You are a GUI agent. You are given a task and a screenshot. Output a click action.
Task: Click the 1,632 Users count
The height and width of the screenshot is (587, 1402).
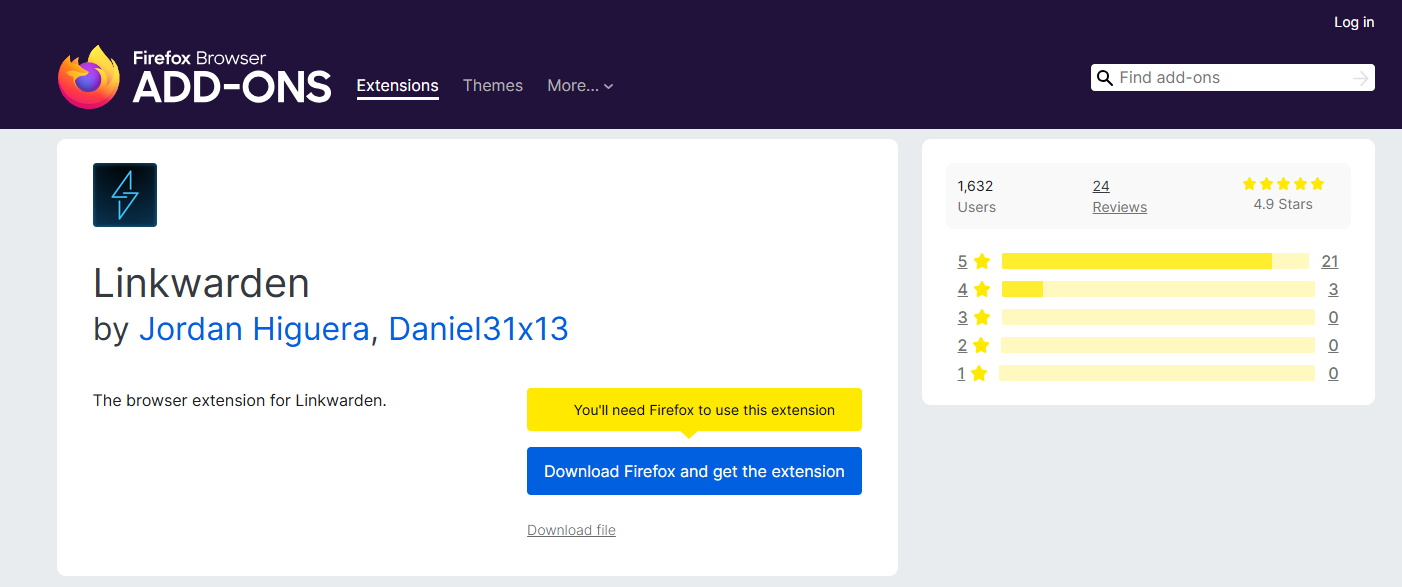pos(976,196)
